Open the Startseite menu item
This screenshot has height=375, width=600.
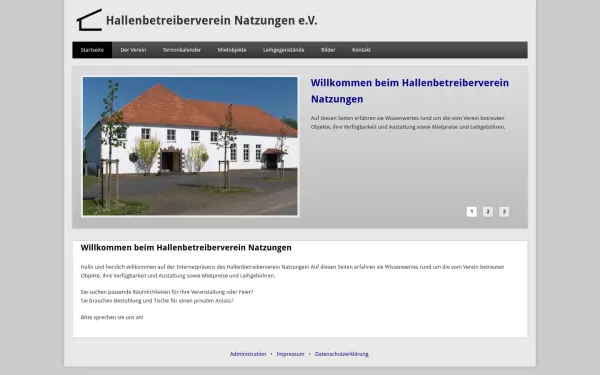[x=92, y=50]
